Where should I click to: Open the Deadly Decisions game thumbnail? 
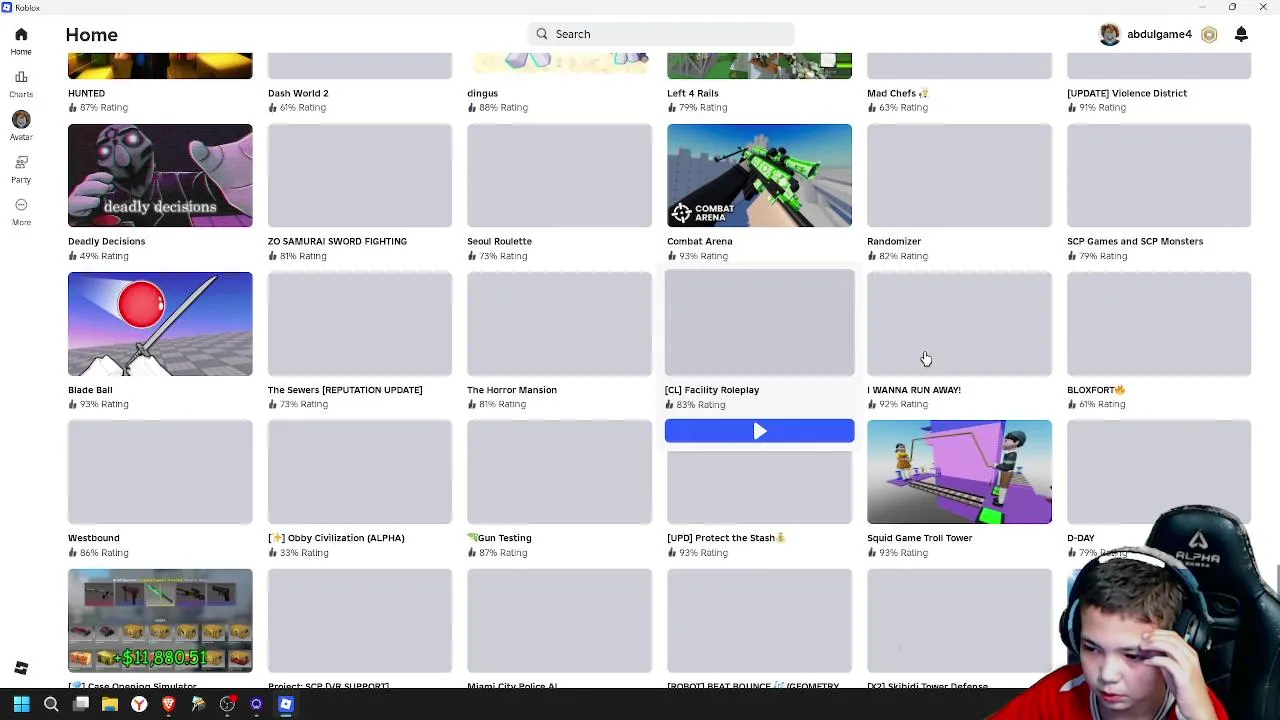[160, 175]
